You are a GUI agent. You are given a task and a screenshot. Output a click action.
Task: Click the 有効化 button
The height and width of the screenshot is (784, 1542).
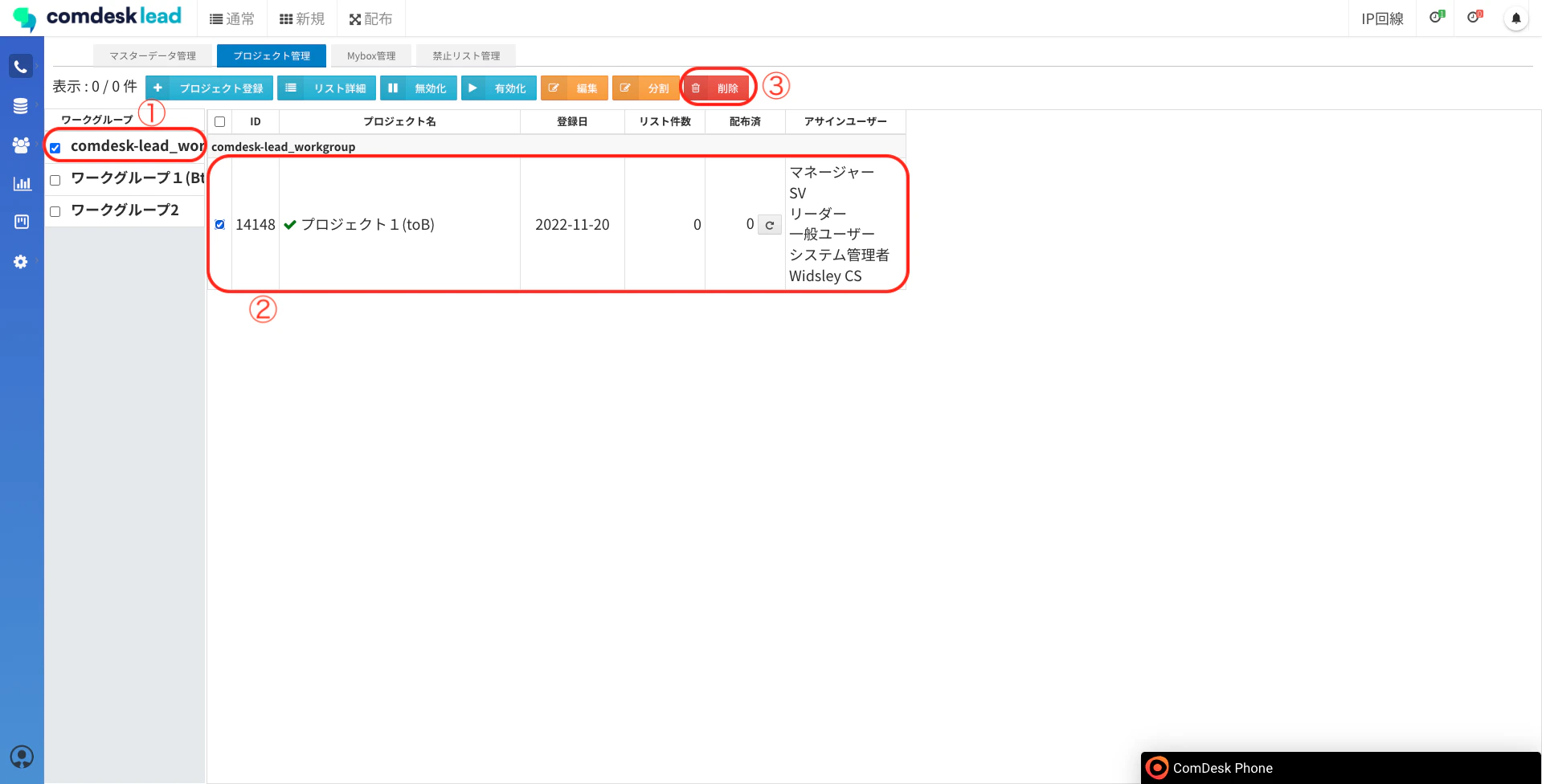click(498, 88)
